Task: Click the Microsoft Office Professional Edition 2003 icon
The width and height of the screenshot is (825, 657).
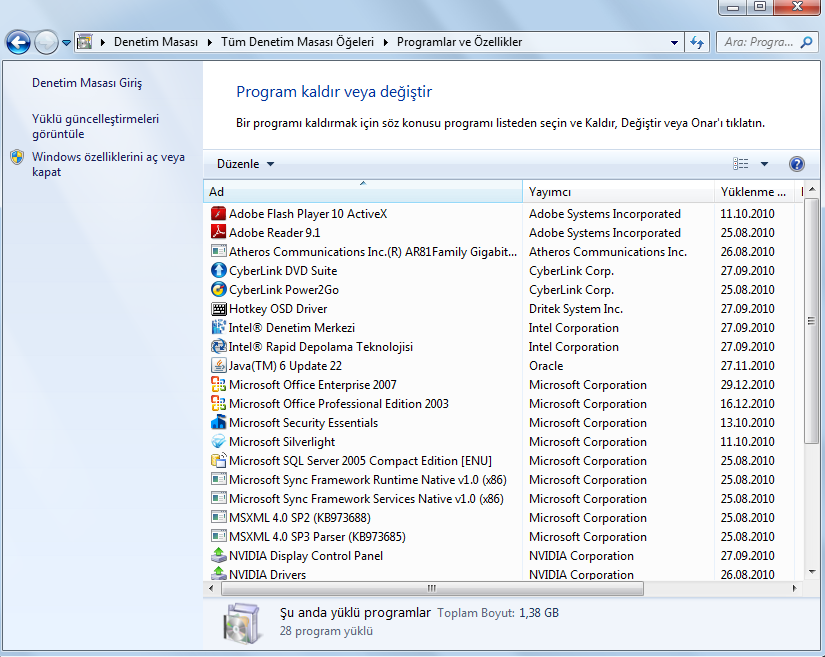Action: click(x=218, y=403)
